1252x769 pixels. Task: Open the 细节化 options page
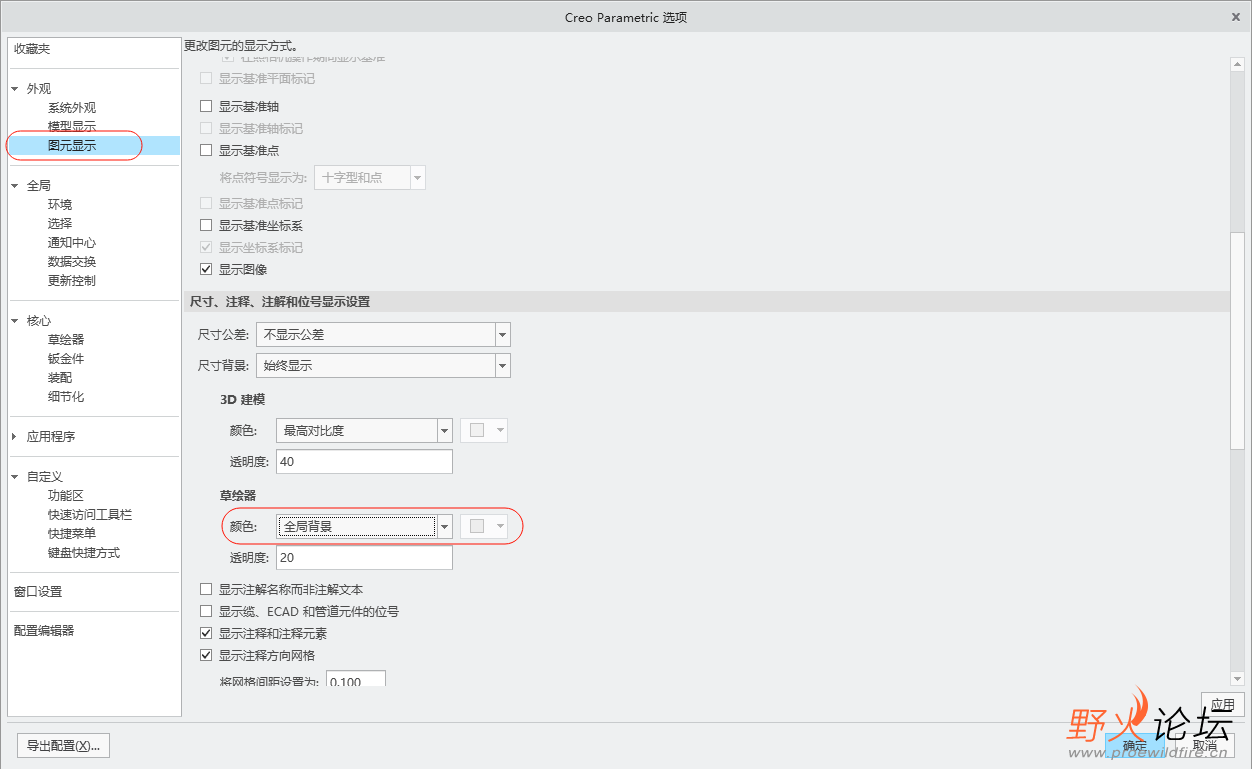[x=66, y=397]
